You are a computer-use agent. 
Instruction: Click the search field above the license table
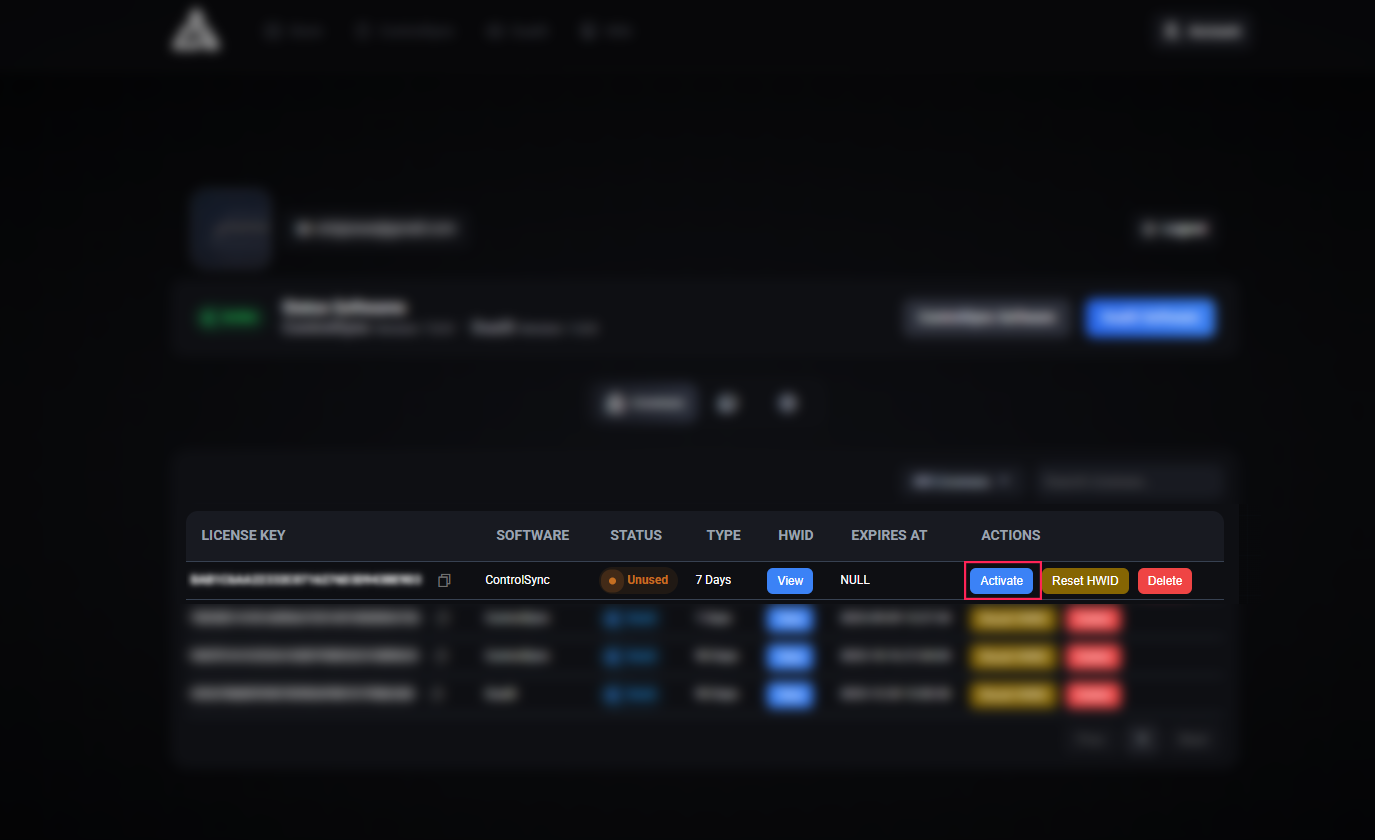click(x=1128, y=481)
